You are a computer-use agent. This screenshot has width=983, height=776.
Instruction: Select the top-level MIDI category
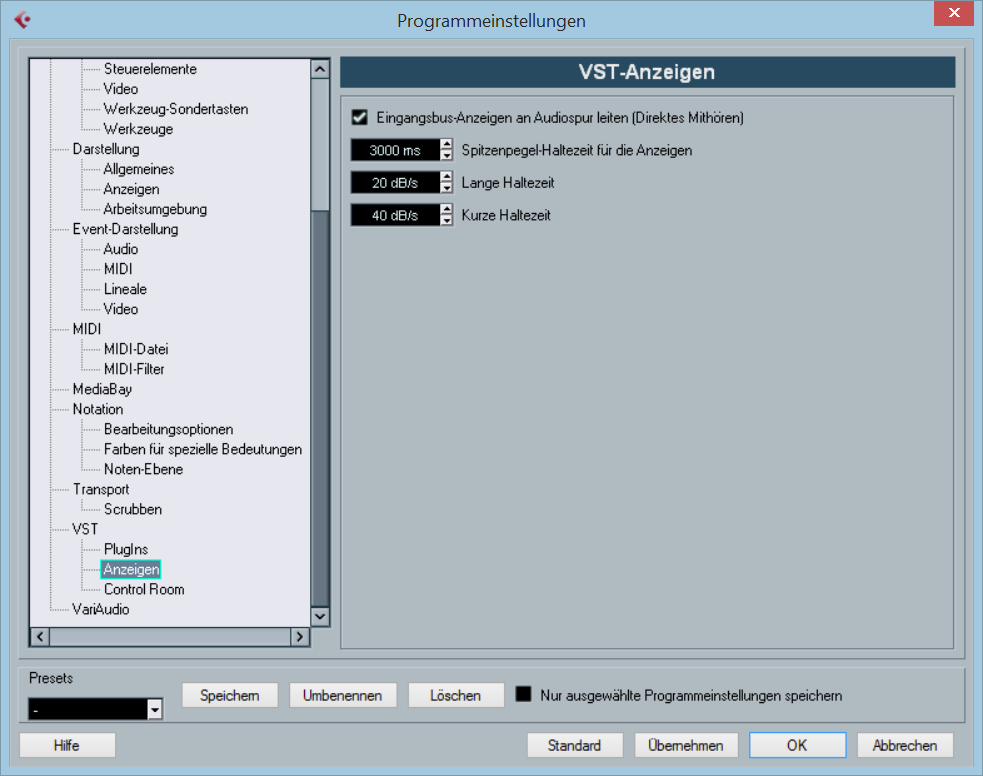87,329
